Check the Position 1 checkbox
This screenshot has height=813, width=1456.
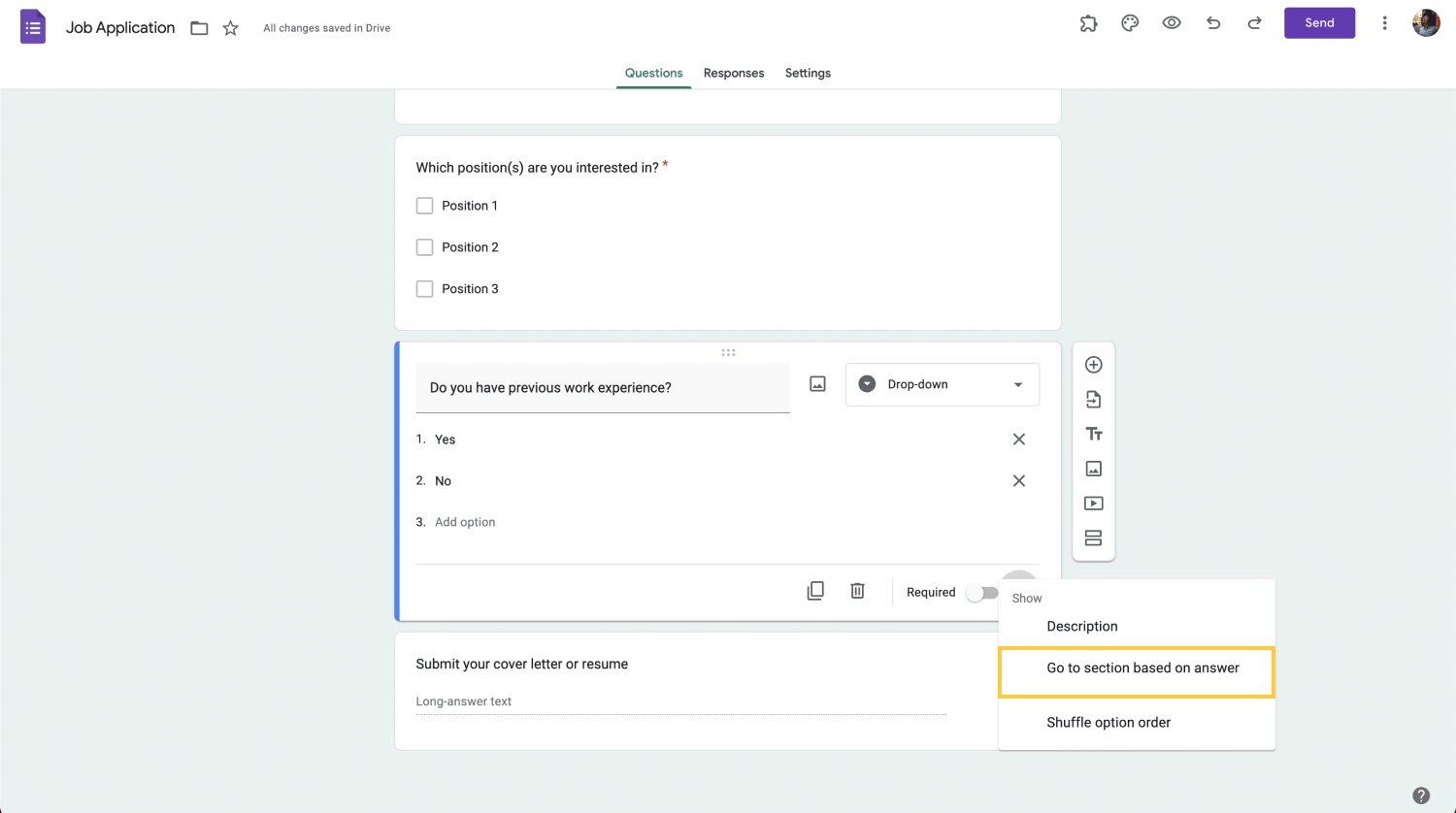click(x=424, y=206)
